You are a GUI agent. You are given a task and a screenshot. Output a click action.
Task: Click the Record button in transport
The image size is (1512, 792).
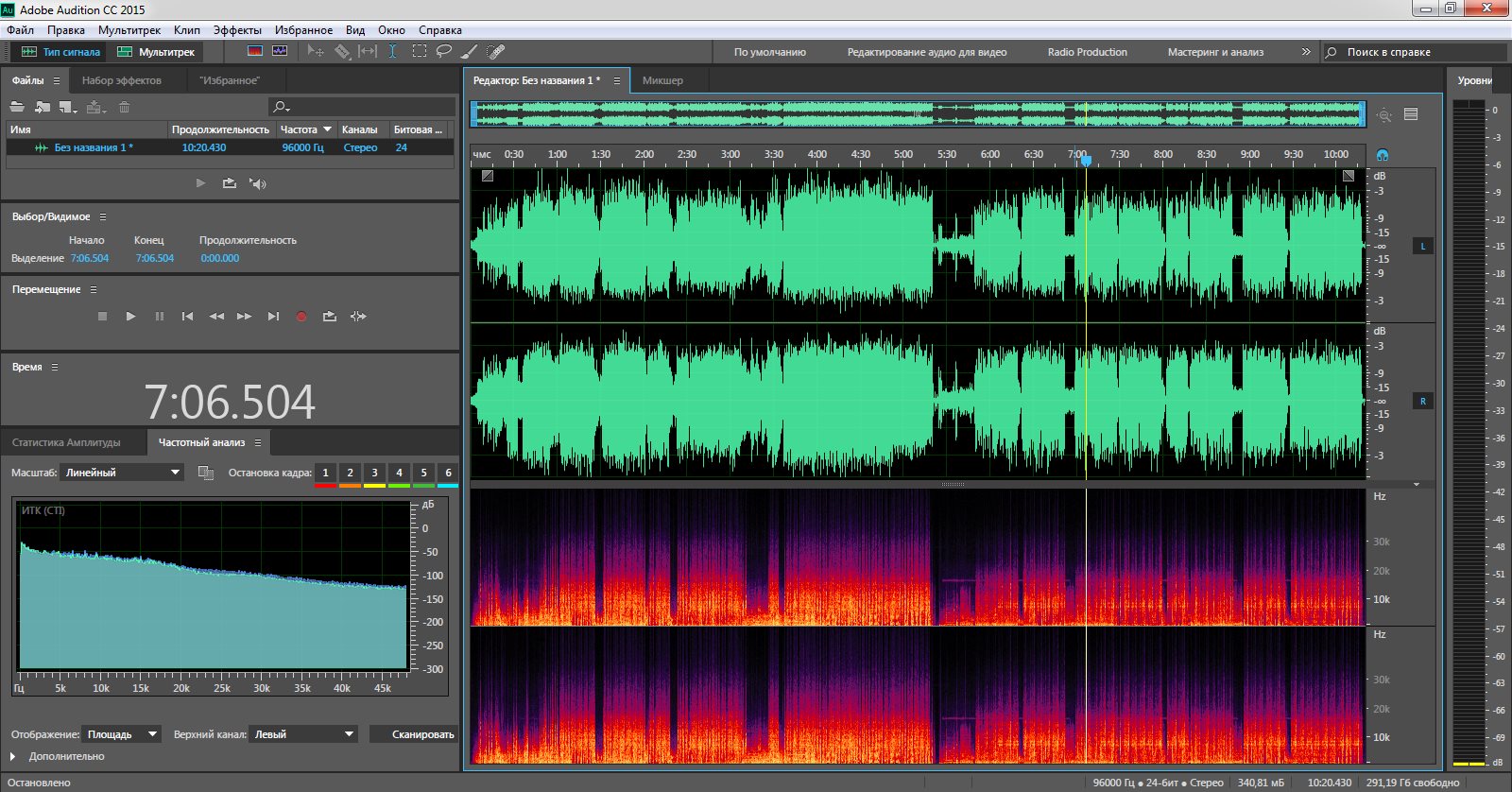pos(301,317)
